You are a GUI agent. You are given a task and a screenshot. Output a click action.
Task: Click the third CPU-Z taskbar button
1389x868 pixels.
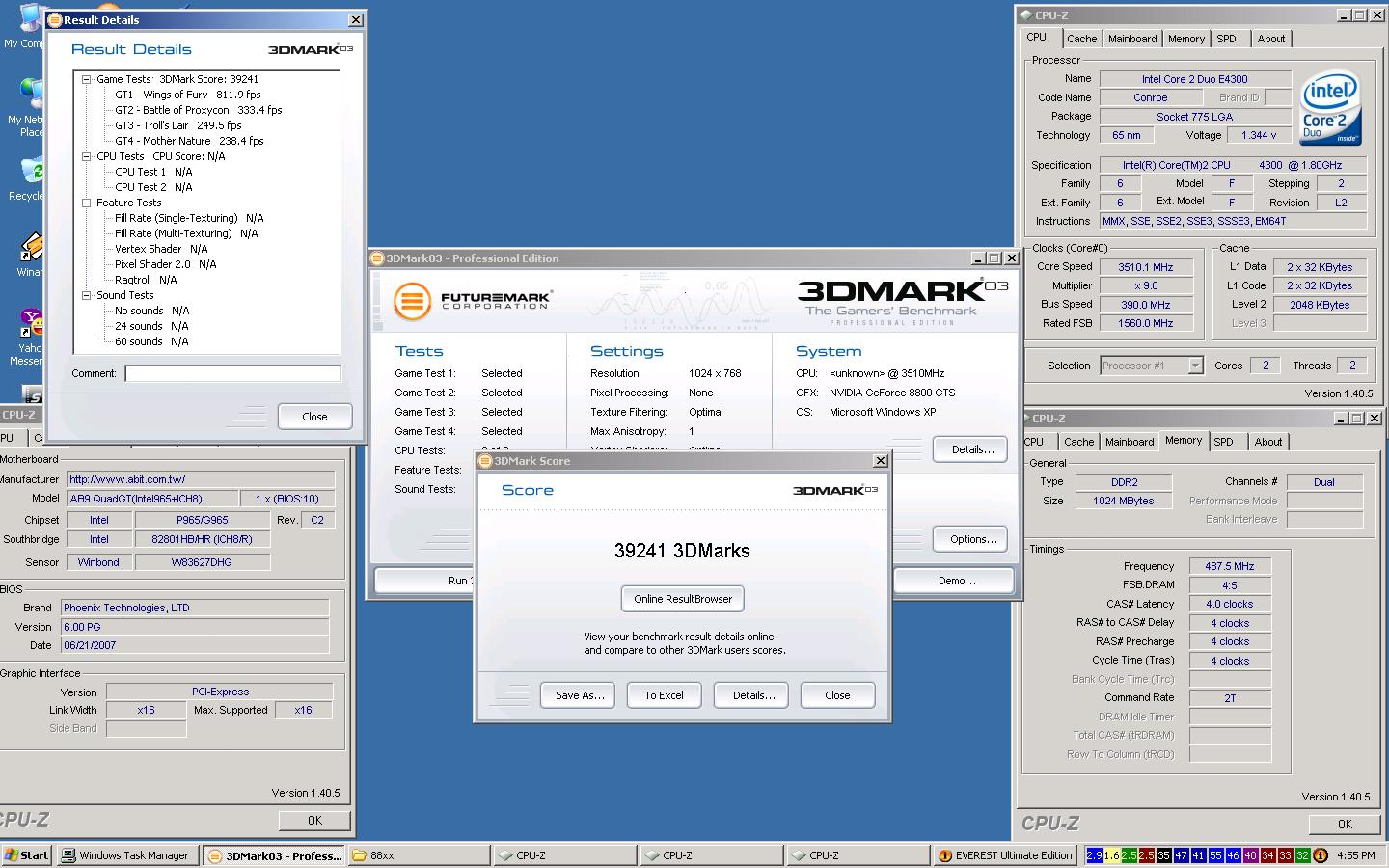(859, 855)
